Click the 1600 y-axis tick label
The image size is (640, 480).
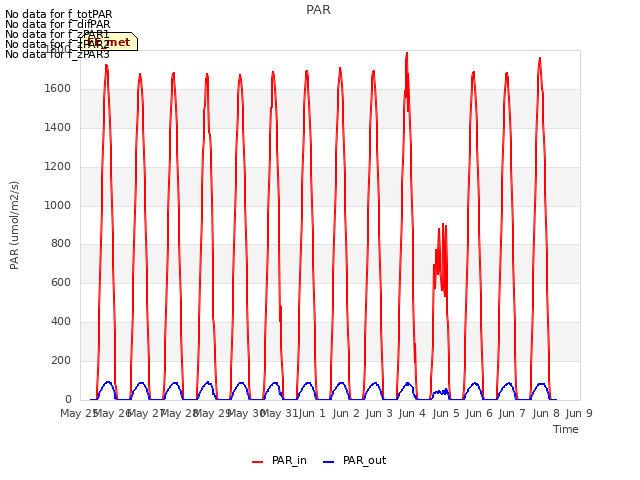[58, 89]
